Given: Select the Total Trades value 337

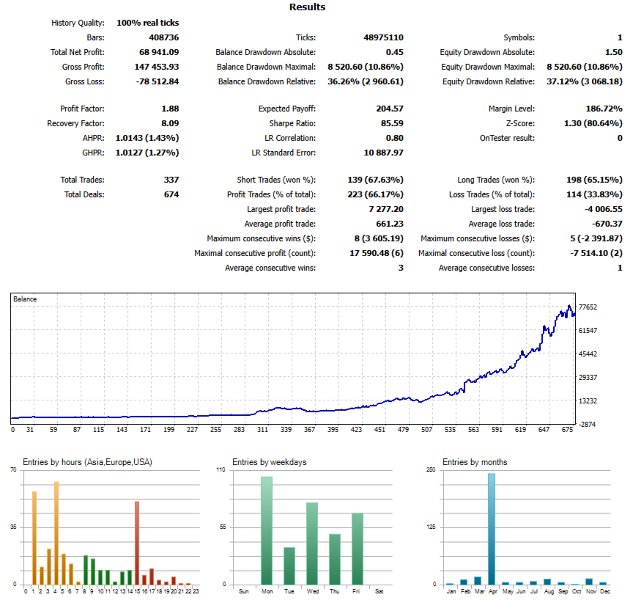Looking at the screenshot, I should (171, 180).
